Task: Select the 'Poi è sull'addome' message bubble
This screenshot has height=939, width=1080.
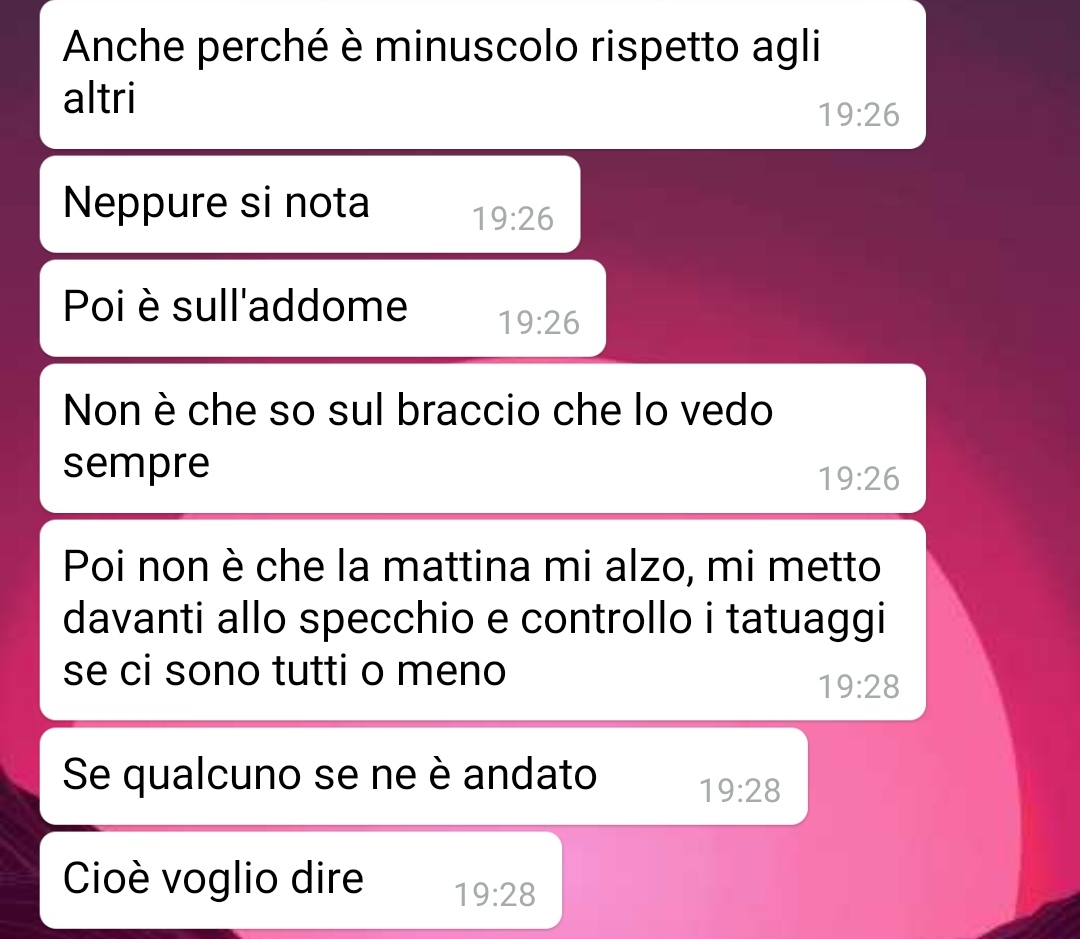Action: click(322, 308)
